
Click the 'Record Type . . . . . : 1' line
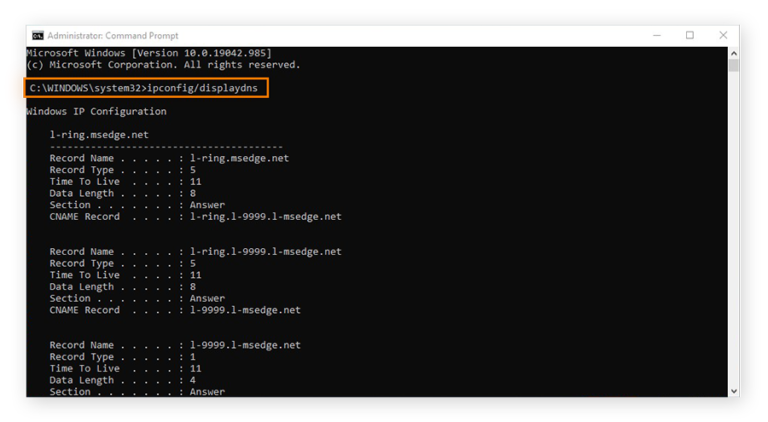122,357
